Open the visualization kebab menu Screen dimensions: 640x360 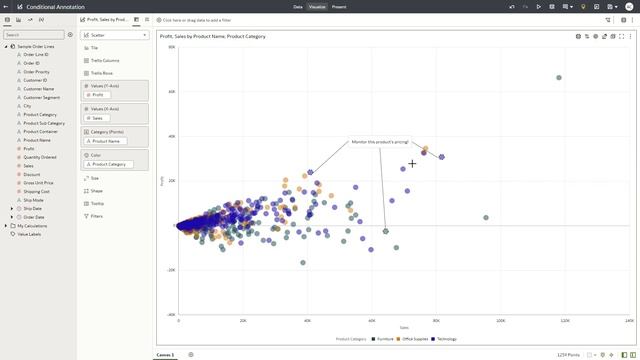tap(630, 36)
